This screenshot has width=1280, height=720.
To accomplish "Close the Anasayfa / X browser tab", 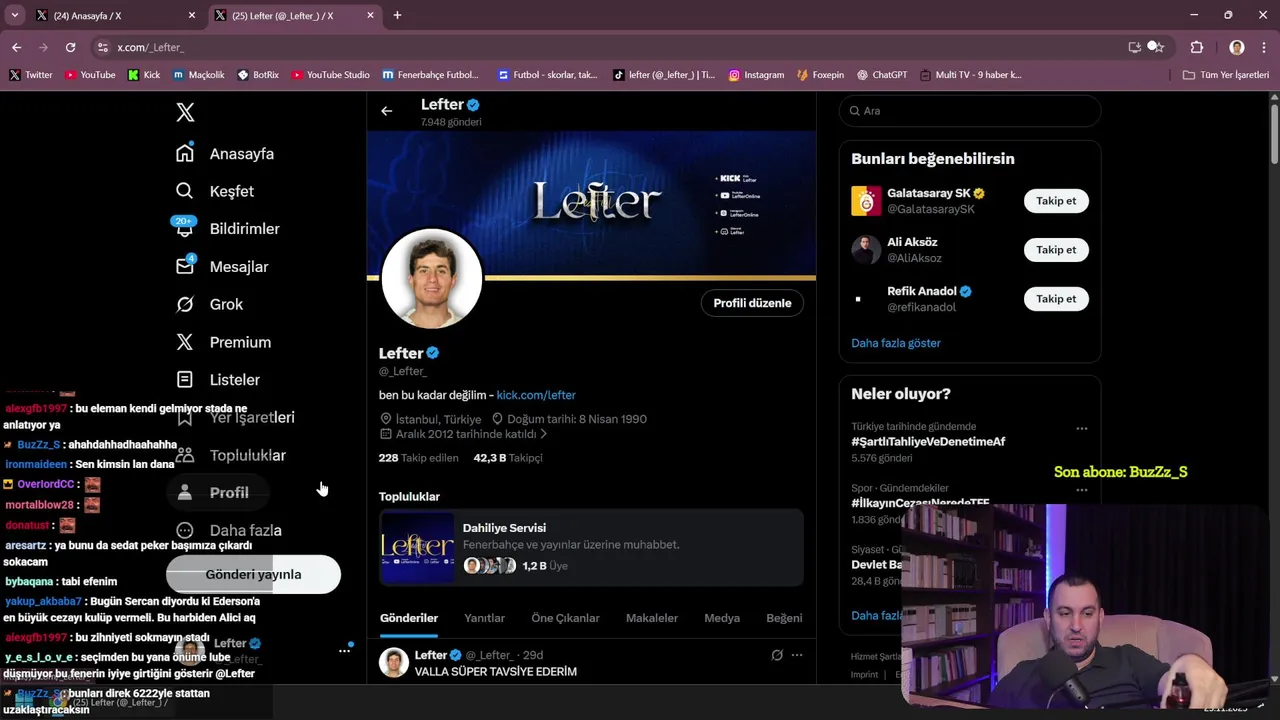I will pos(192,15).
